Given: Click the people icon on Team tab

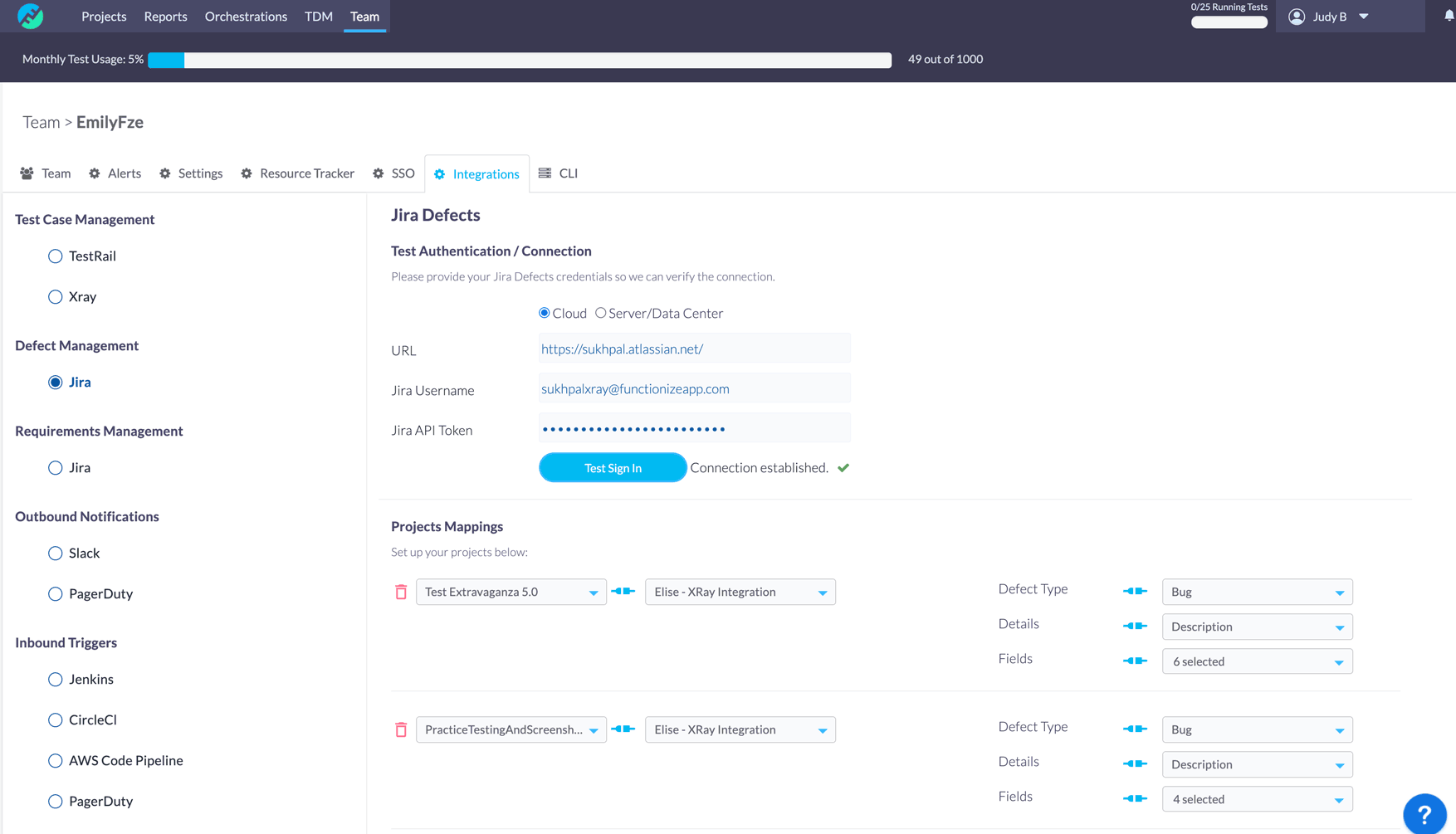Looking at the screenshot, I should pos(27,173).
